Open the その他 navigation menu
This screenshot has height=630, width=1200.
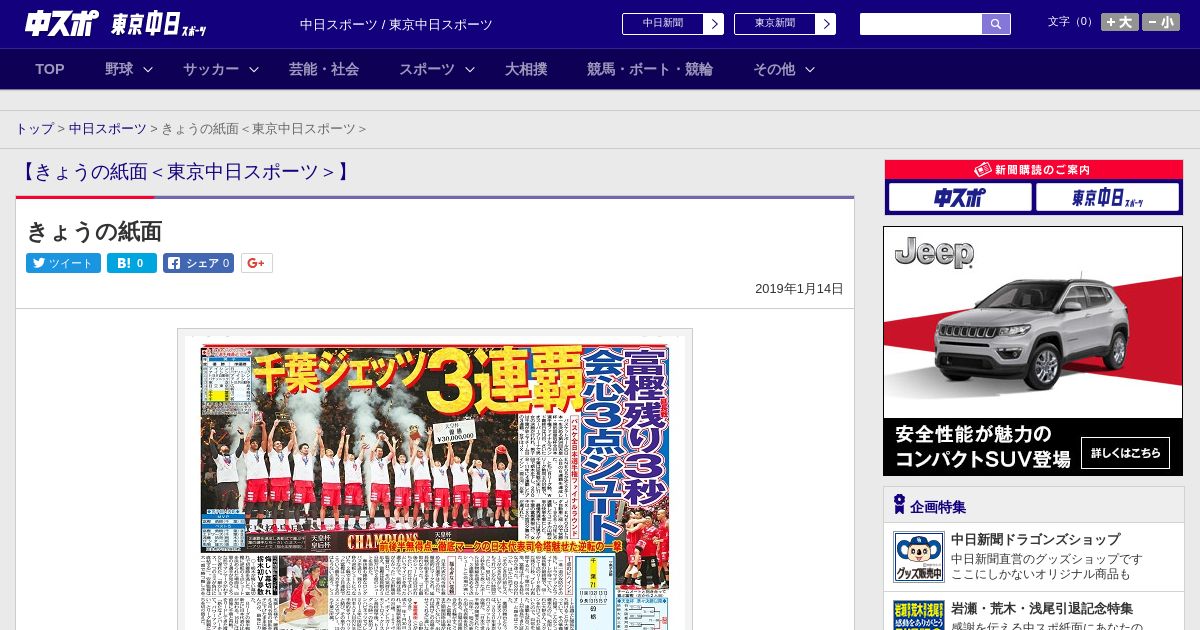pyautogui.click(x=774, y=69)
